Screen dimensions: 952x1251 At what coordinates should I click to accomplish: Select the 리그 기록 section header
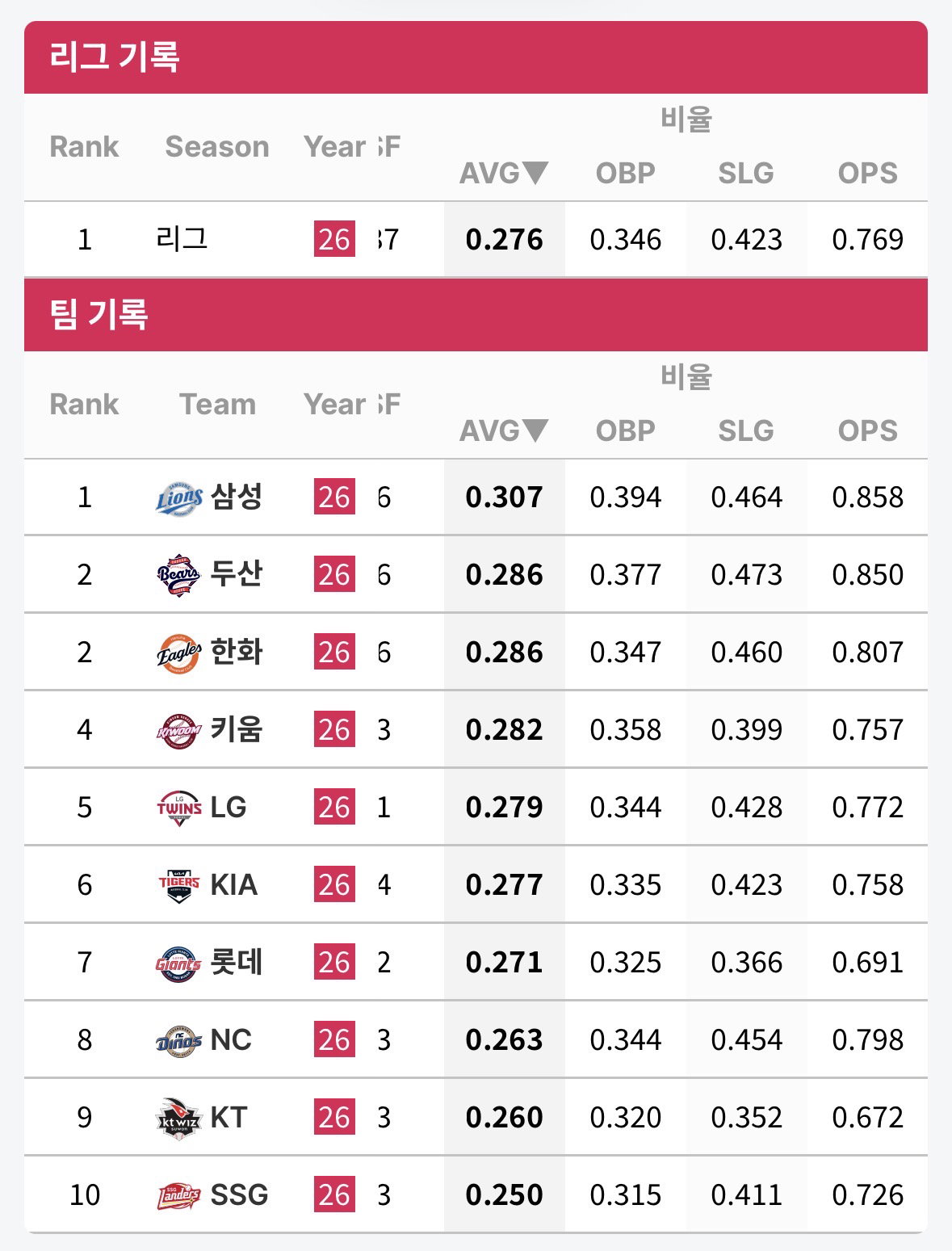coord(114,57)
